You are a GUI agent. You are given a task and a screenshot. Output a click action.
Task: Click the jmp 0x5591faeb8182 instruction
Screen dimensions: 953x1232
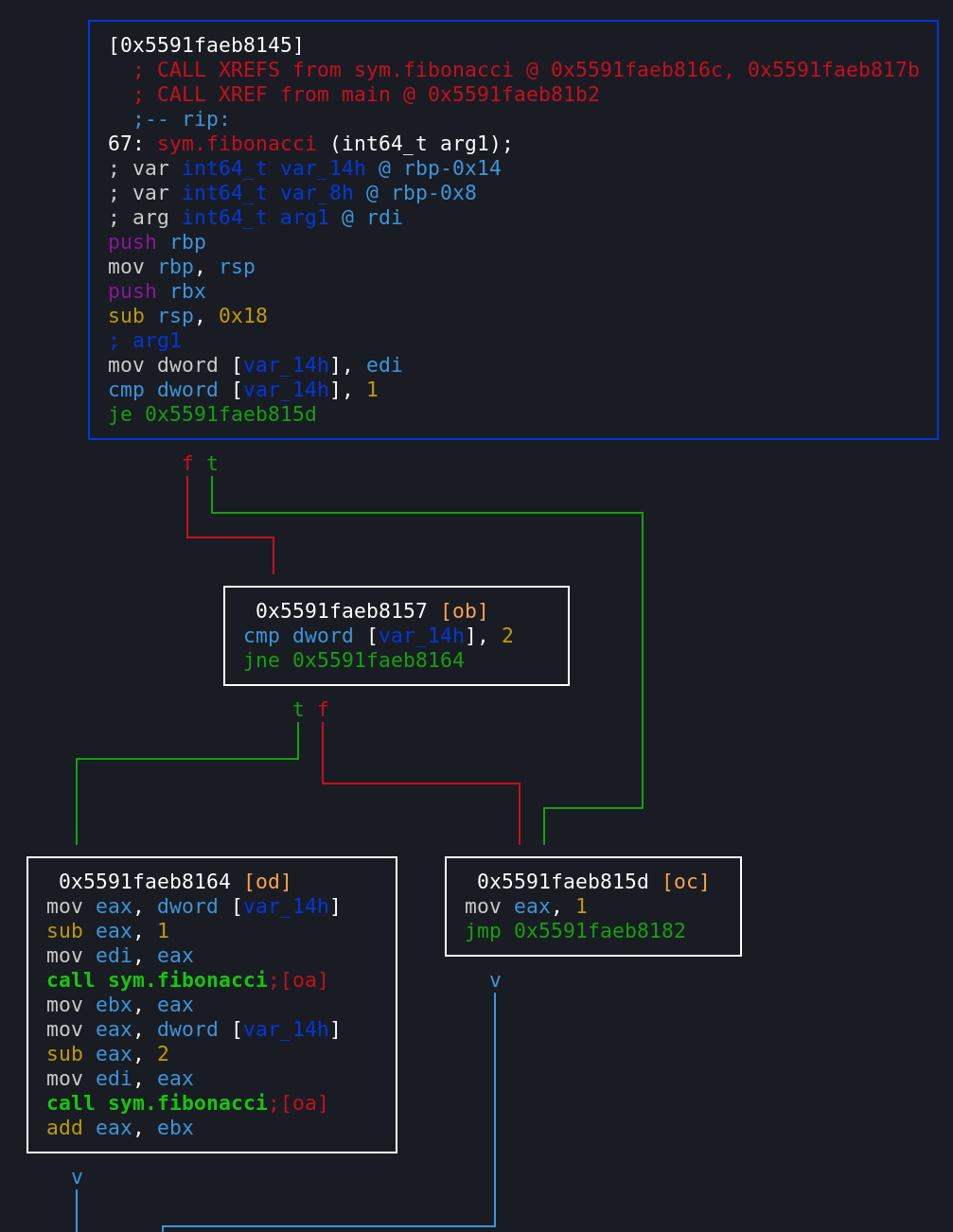(x=574, y=931)
